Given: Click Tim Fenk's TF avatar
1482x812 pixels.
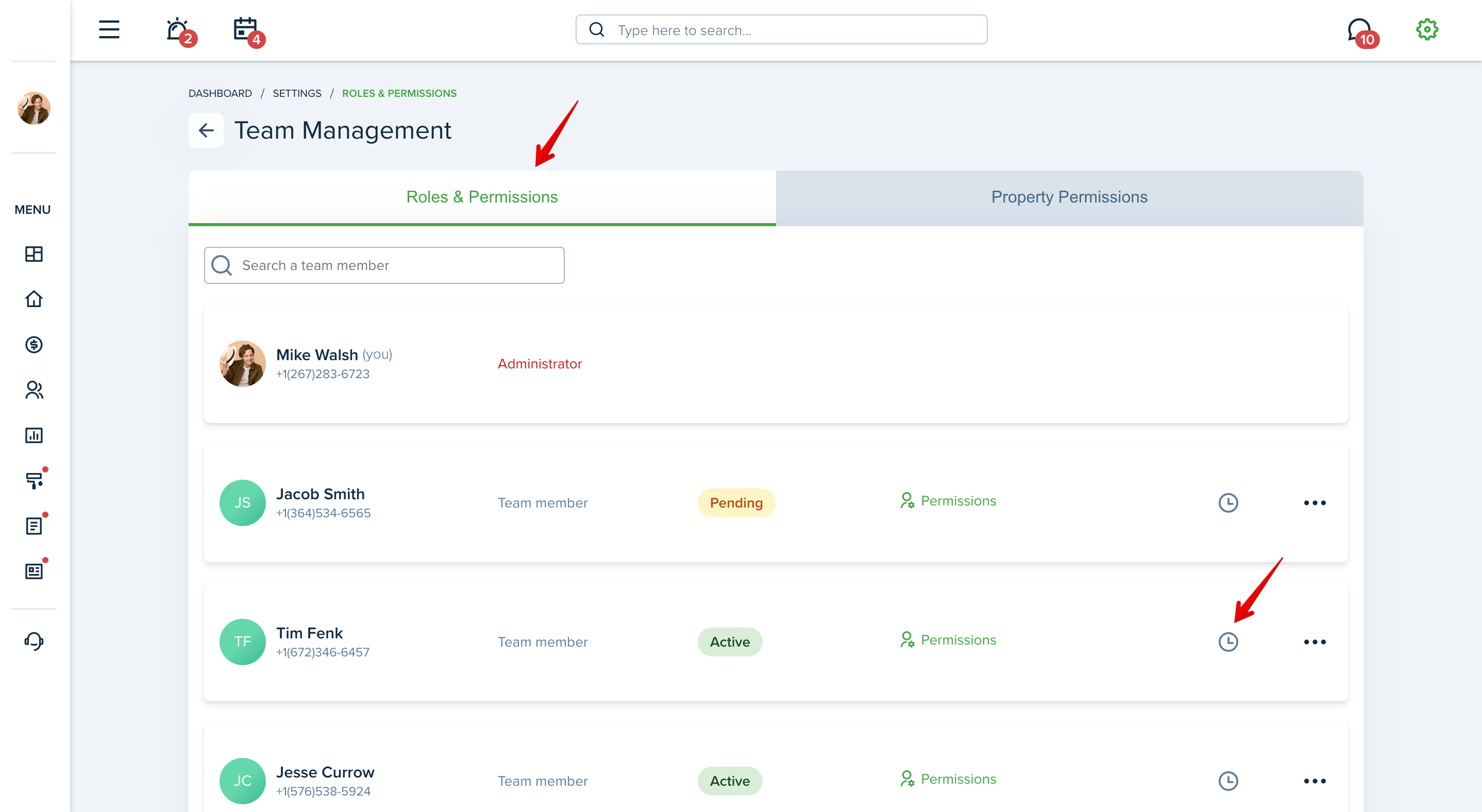Looking at the screenshot, I should [242, 642].
